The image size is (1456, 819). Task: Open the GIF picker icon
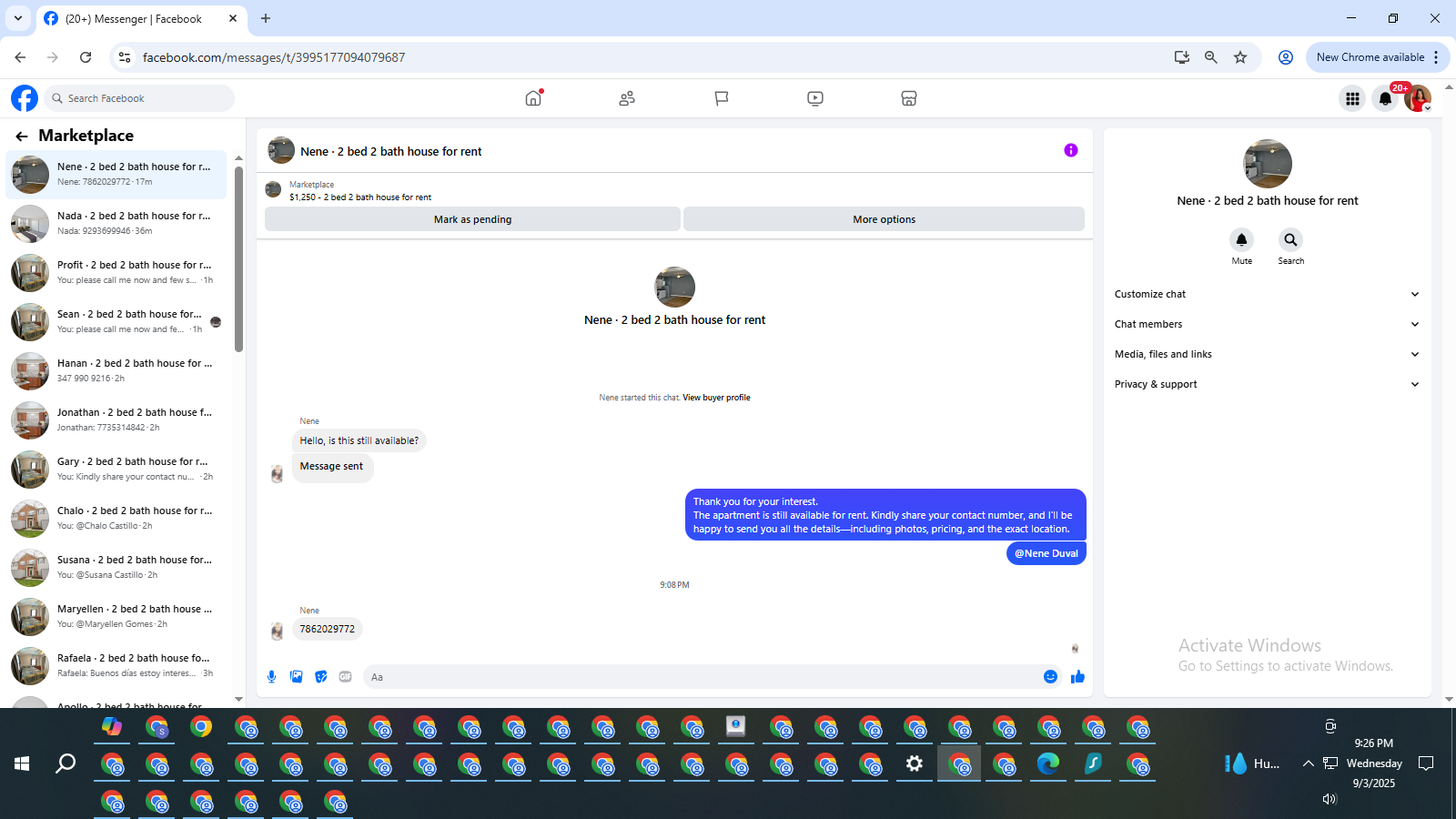click(x=346, y=676)
